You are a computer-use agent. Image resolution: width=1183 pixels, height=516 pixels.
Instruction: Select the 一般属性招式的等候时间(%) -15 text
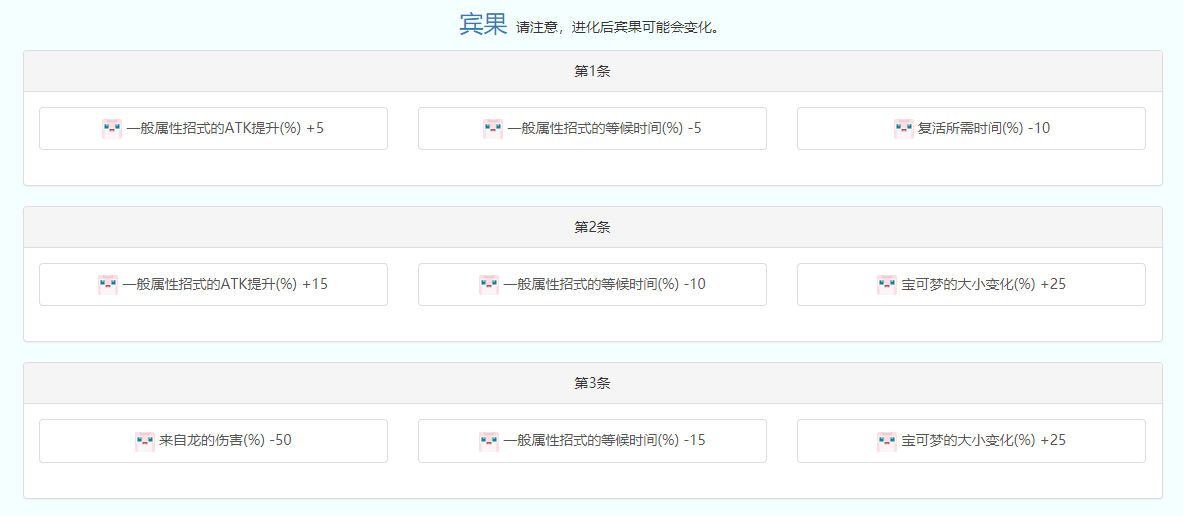pyautogui.click(x=604, y=440)
